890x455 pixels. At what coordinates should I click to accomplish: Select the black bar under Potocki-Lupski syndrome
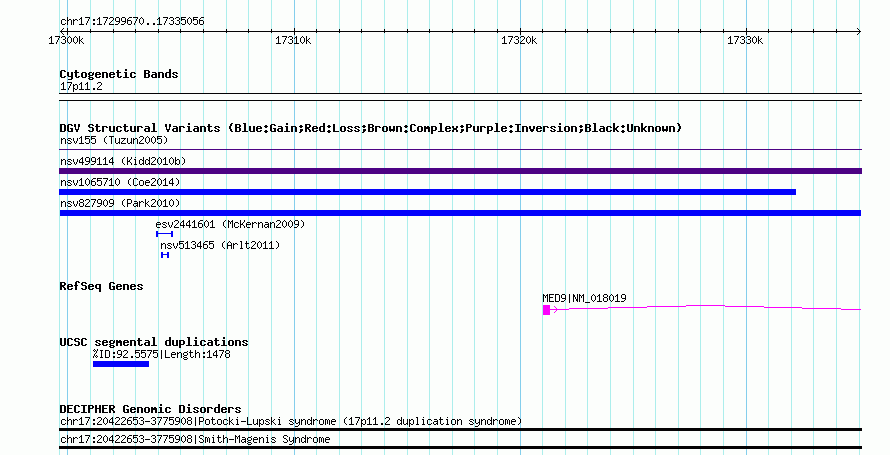[x=460, y=429]
